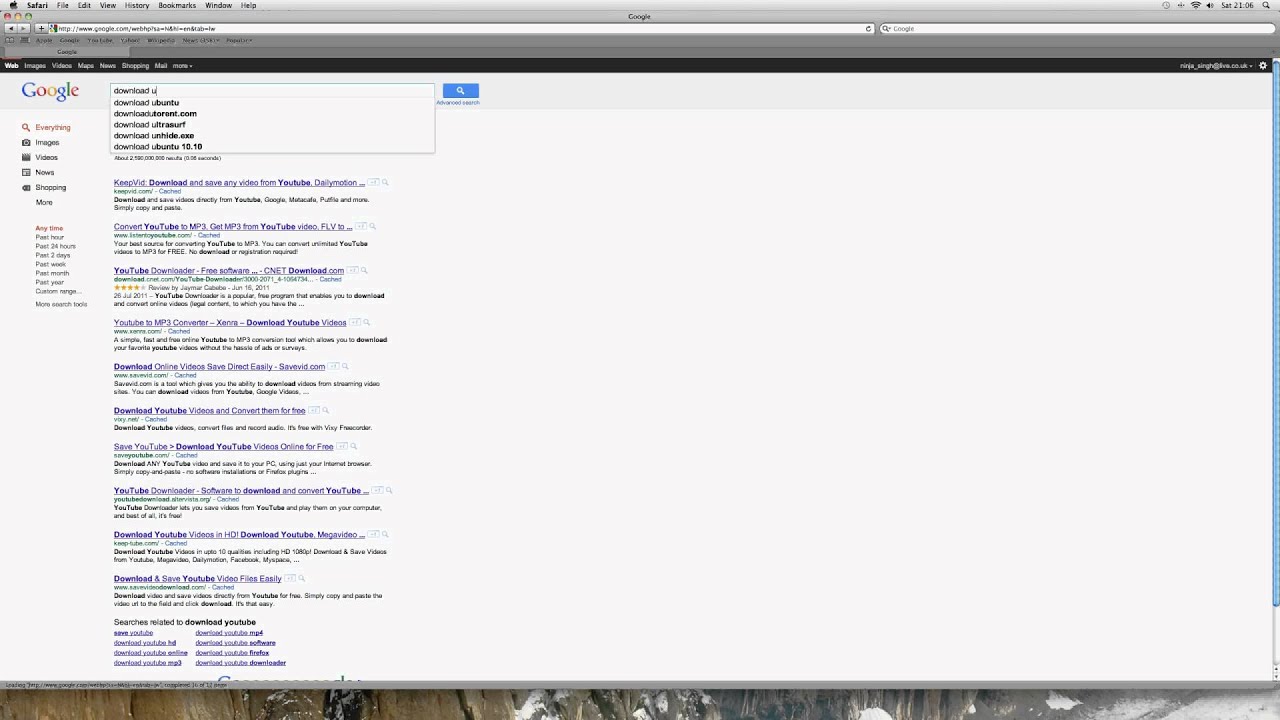Open the ninja_singh account dropdown
The width and height of the screenshot is (1280, 720).
pos(1216,65)
